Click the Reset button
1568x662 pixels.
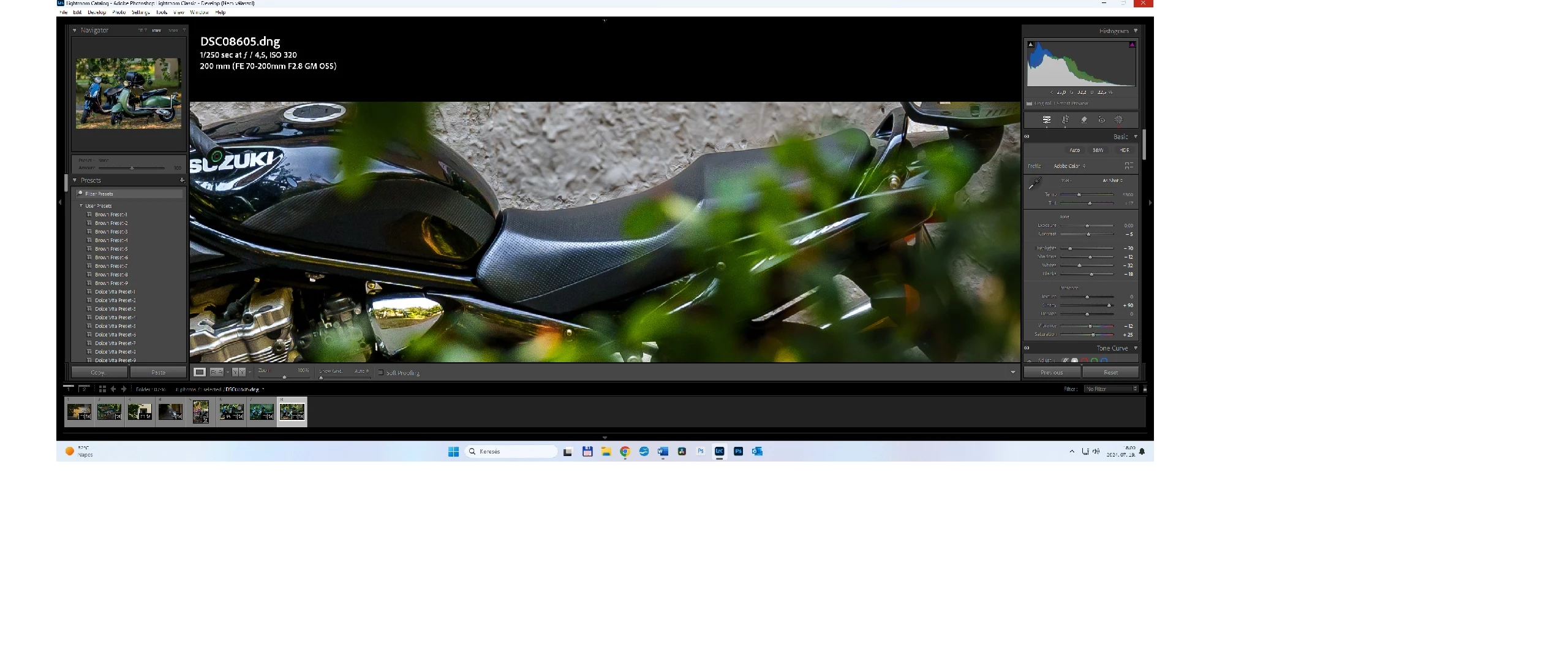(1110, 372)
